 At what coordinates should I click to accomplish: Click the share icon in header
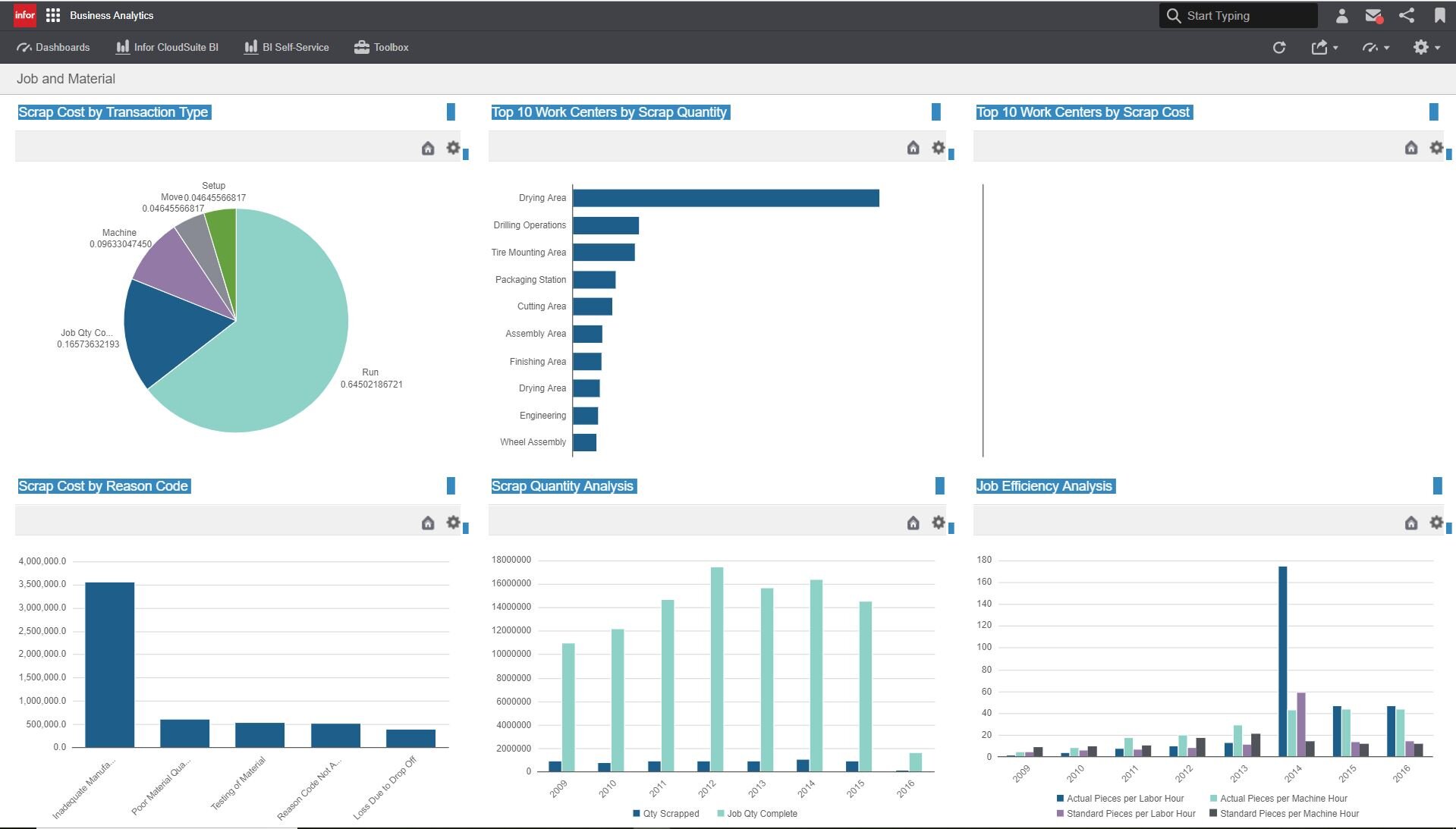(1406, 15)
